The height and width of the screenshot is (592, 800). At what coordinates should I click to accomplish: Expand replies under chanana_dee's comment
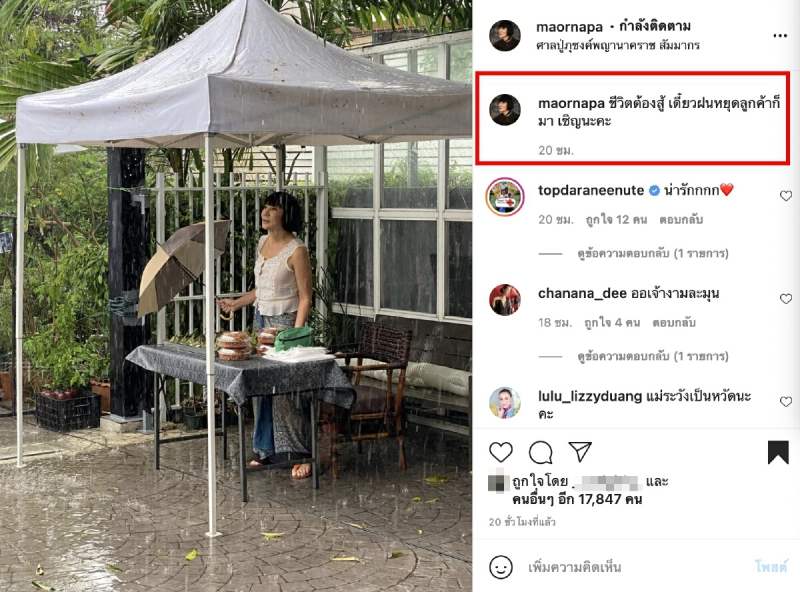tap(653, 356)
